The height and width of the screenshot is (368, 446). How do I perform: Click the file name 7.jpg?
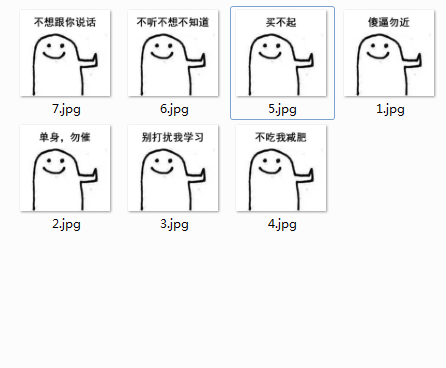point(66,109)
